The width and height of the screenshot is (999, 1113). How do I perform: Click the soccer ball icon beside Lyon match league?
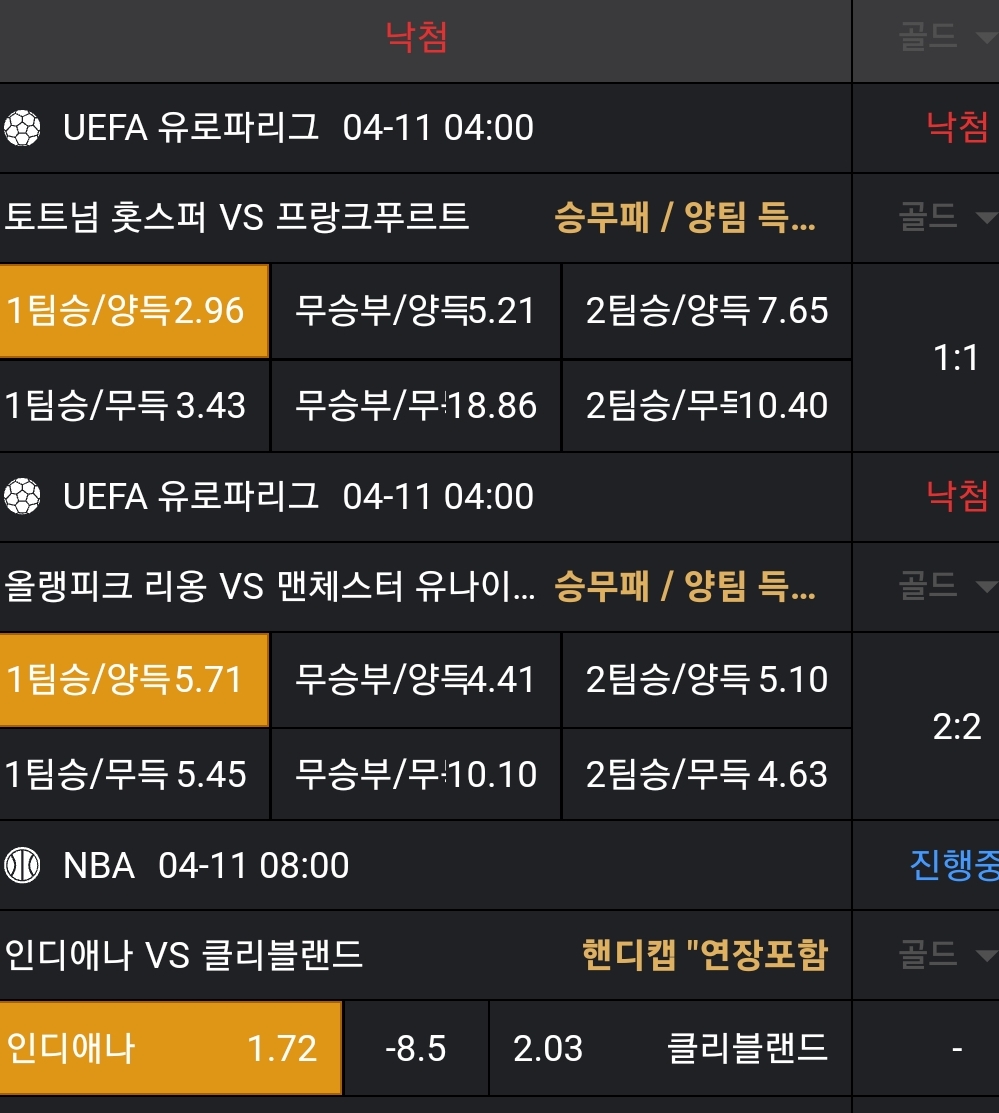point(22,497)
